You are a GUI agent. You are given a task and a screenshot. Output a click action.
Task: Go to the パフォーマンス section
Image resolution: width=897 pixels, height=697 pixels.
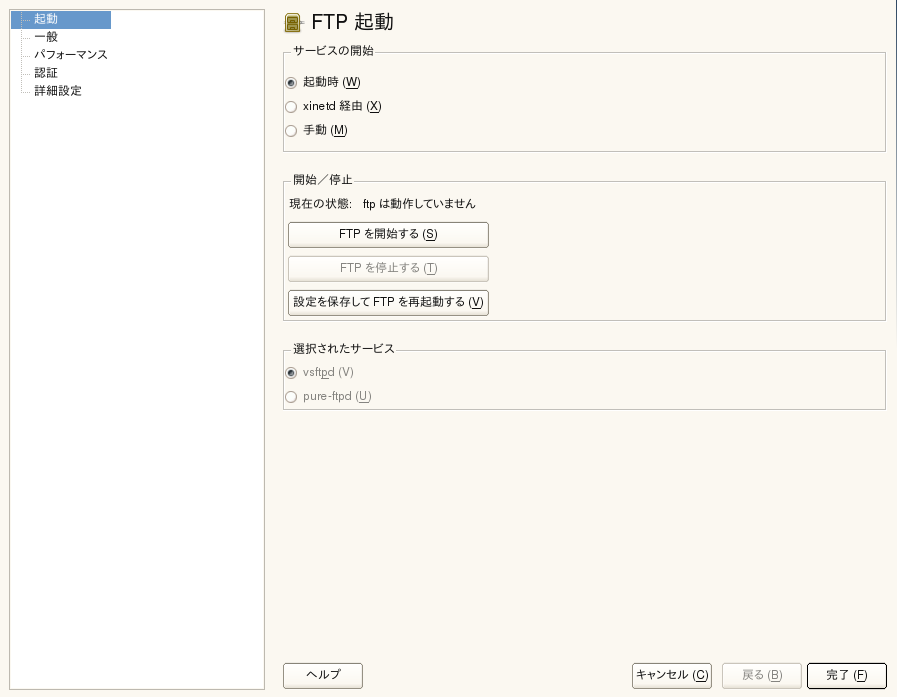70,55
